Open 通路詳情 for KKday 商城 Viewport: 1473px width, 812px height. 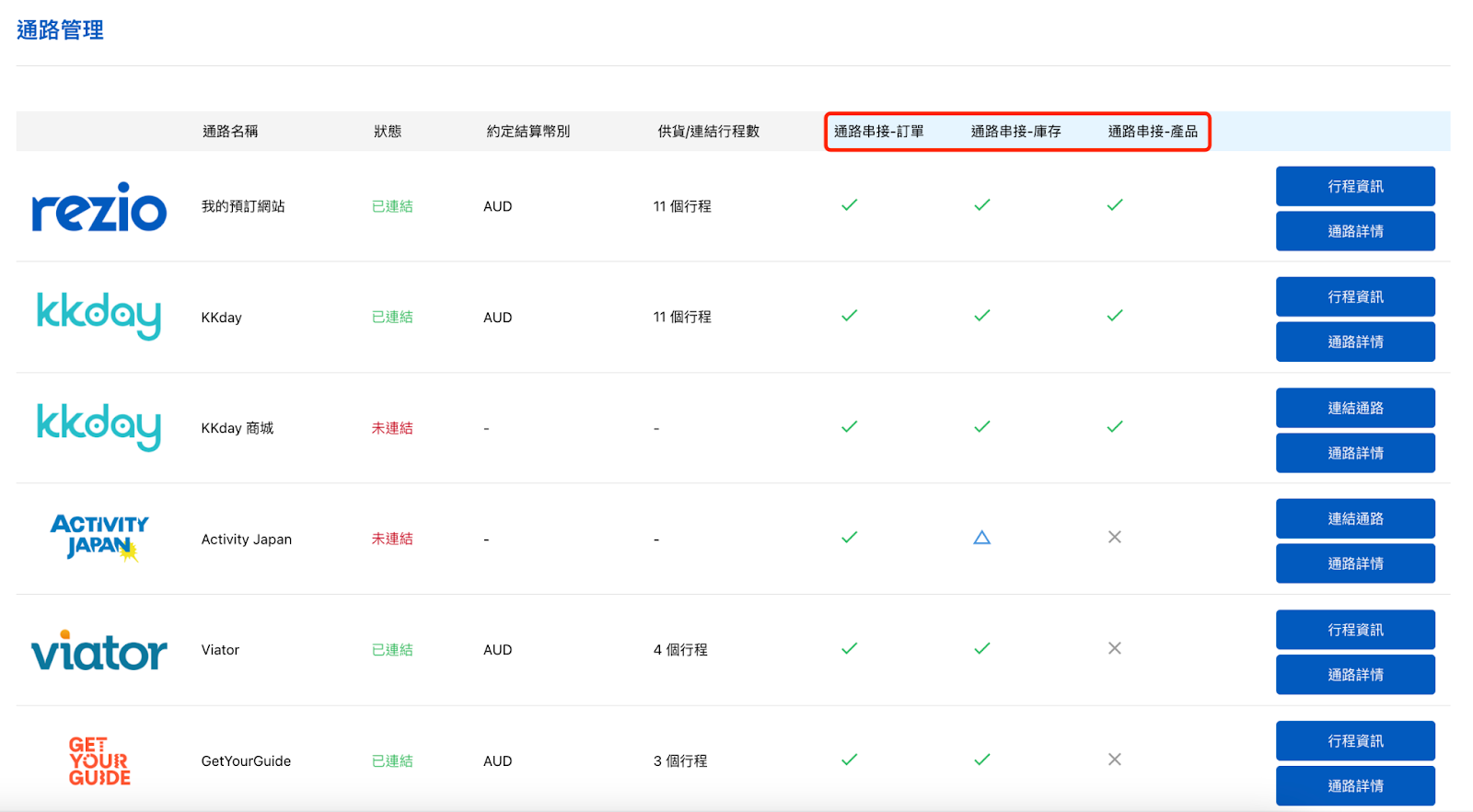click(x=1355, y=453)
